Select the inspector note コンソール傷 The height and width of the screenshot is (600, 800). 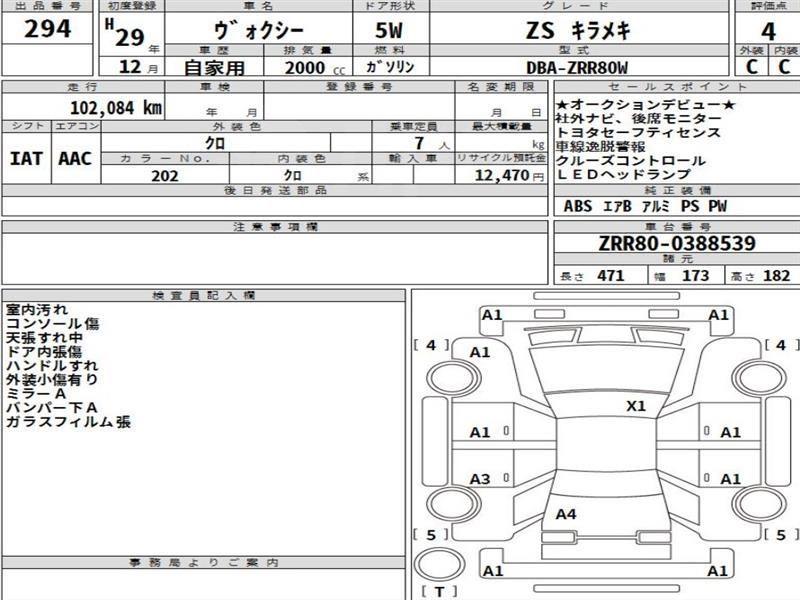(x=53, y=323)
